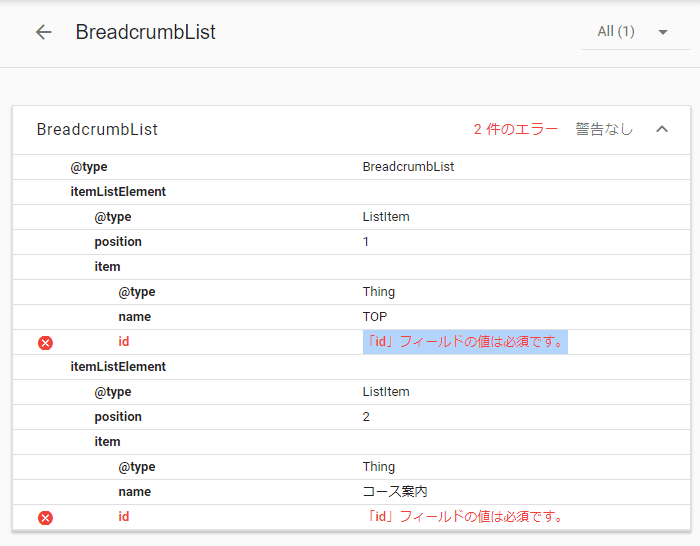Click the first red error icon for TOP item
This screenshot has height=546, width=700.
[45, 343]
